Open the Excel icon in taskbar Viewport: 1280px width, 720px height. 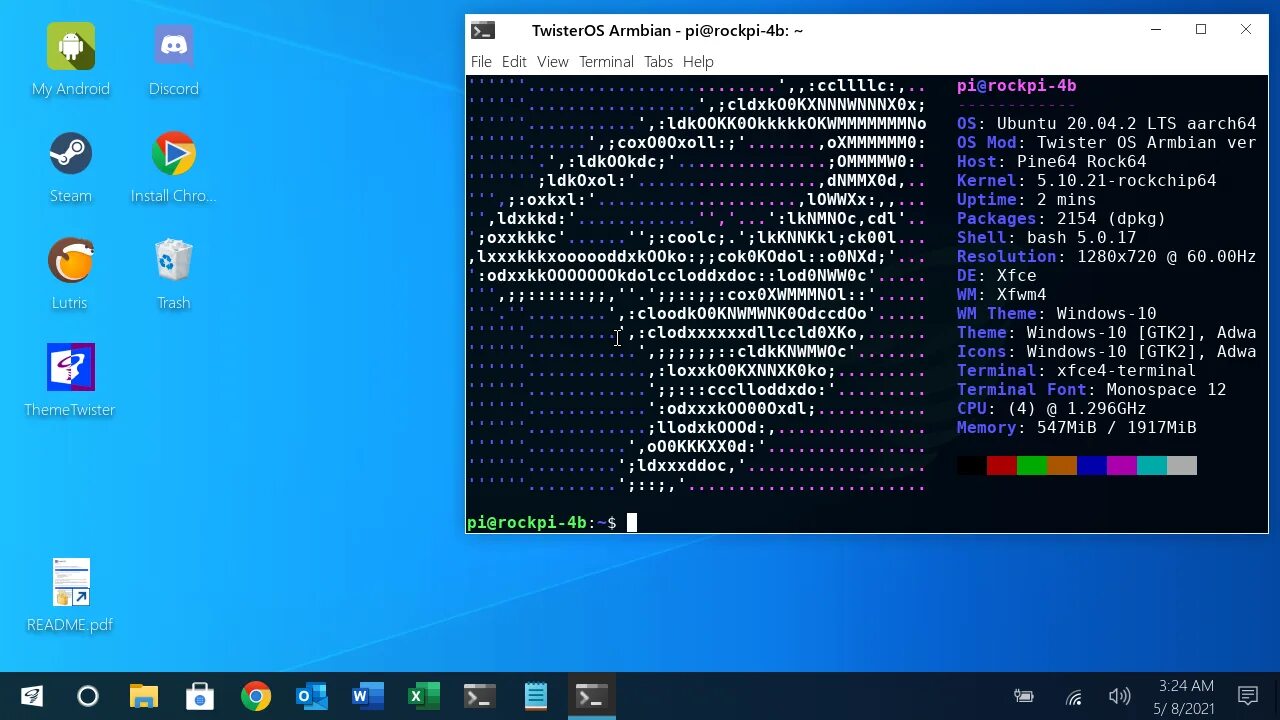[424, 696]
